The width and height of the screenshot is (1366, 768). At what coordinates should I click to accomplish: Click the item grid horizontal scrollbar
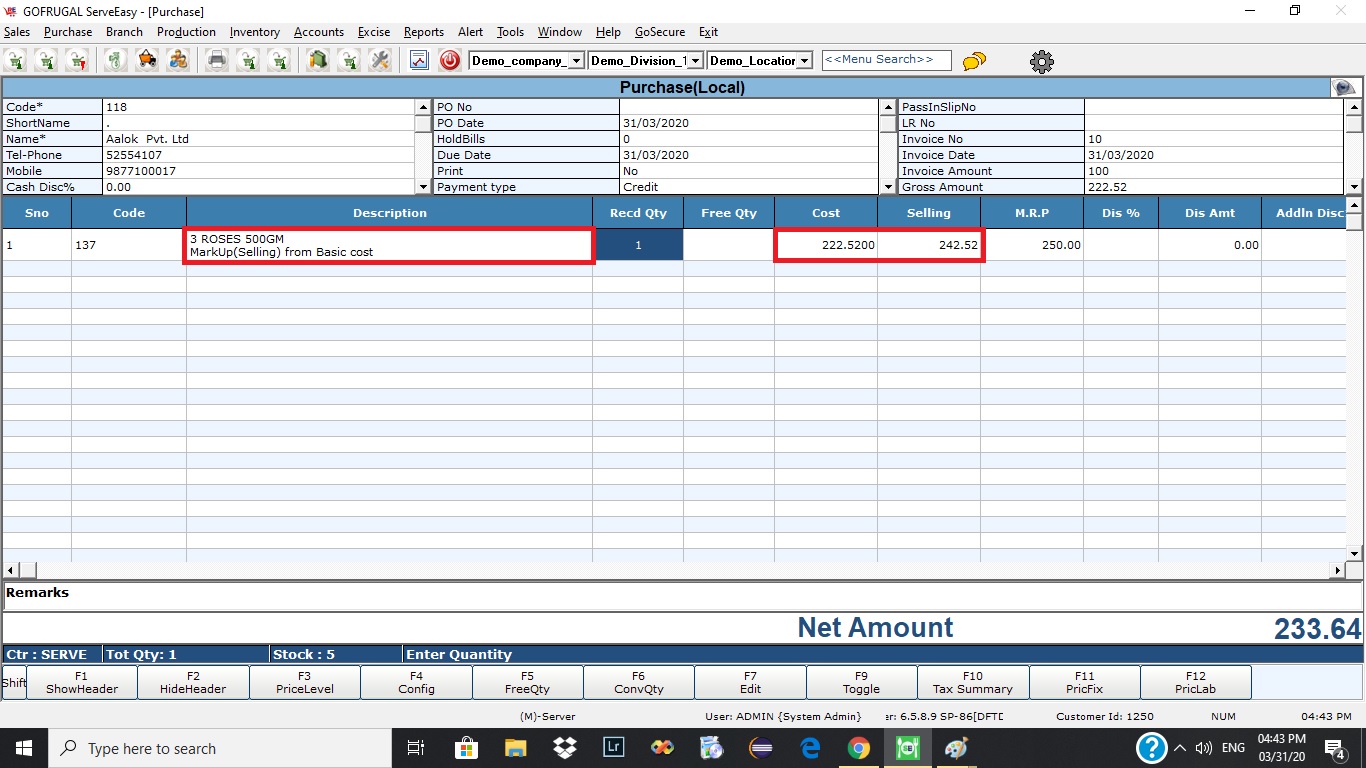coord(675,570)
